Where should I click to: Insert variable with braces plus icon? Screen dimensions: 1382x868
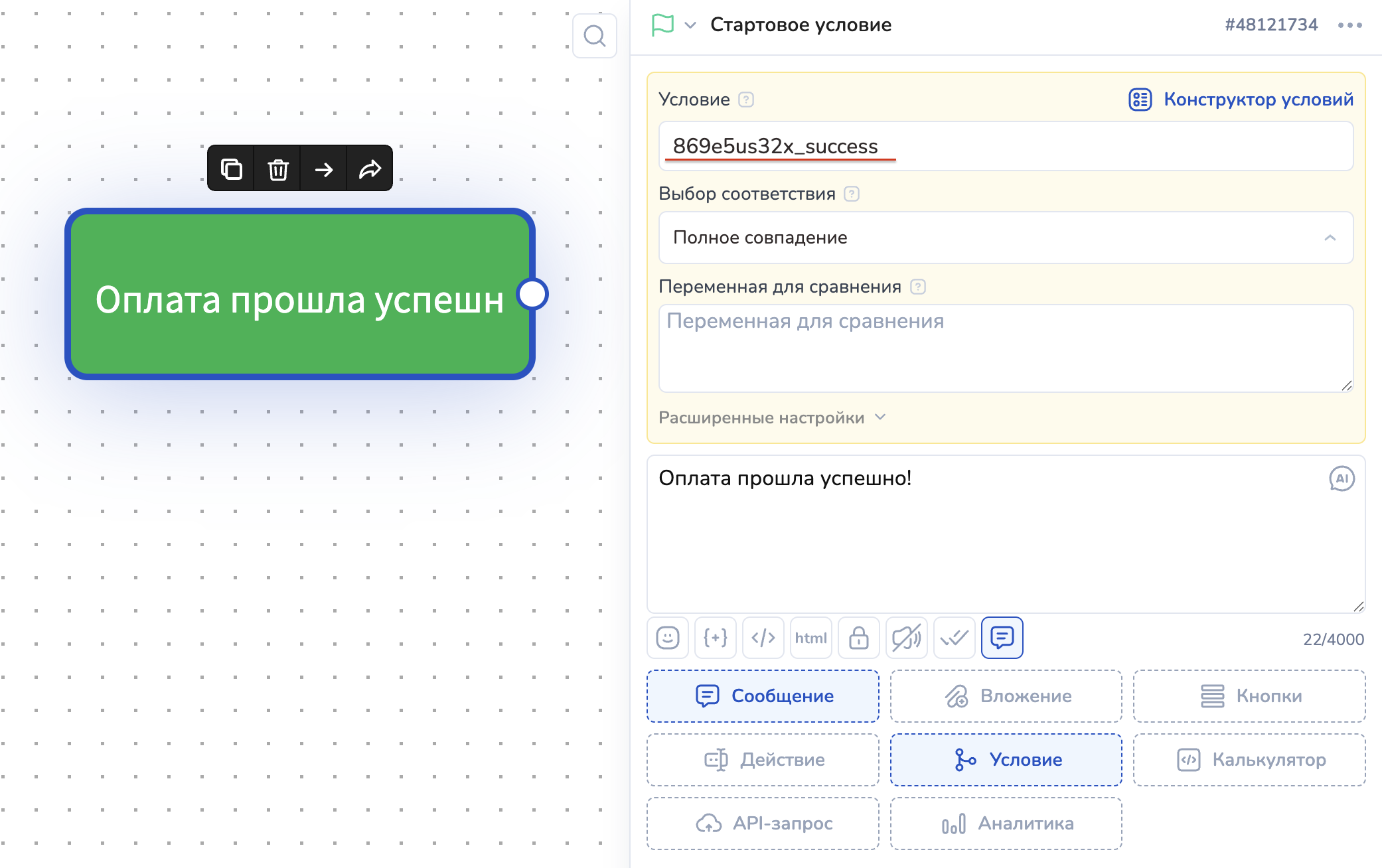715,638
